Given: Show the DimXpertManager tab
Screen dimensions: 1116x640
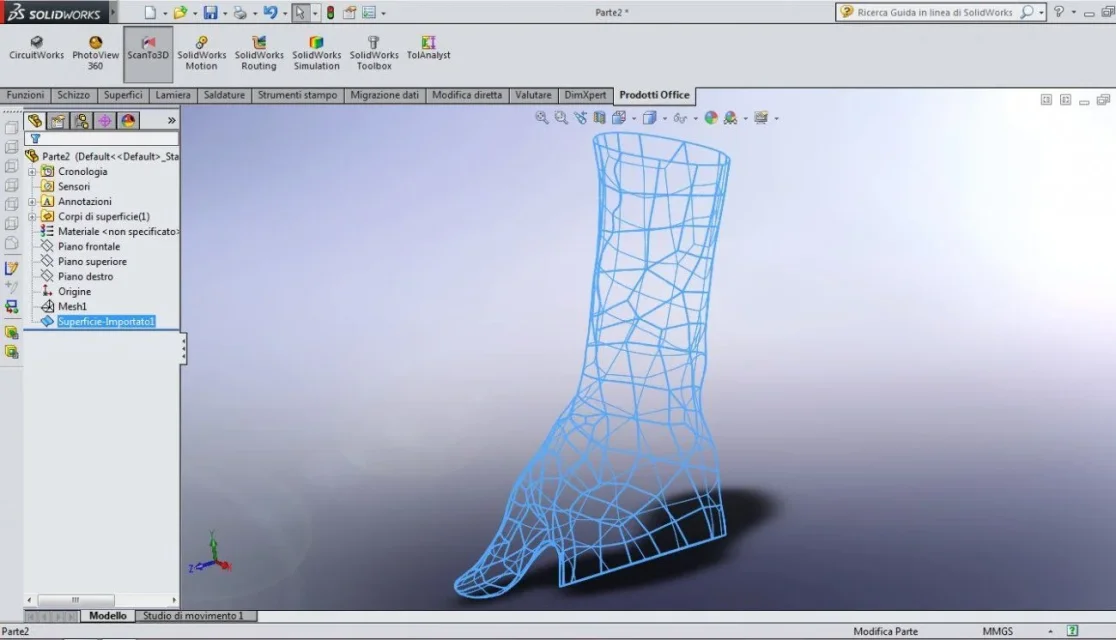Looking at the screenshot, I should pos(105,120).
